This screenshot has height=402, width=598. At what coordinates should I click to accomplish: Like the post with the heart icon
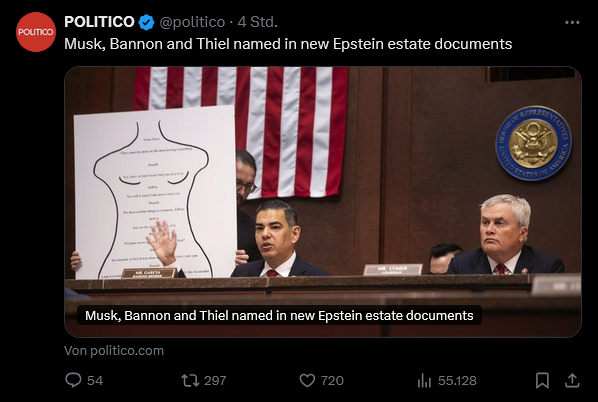307,380
